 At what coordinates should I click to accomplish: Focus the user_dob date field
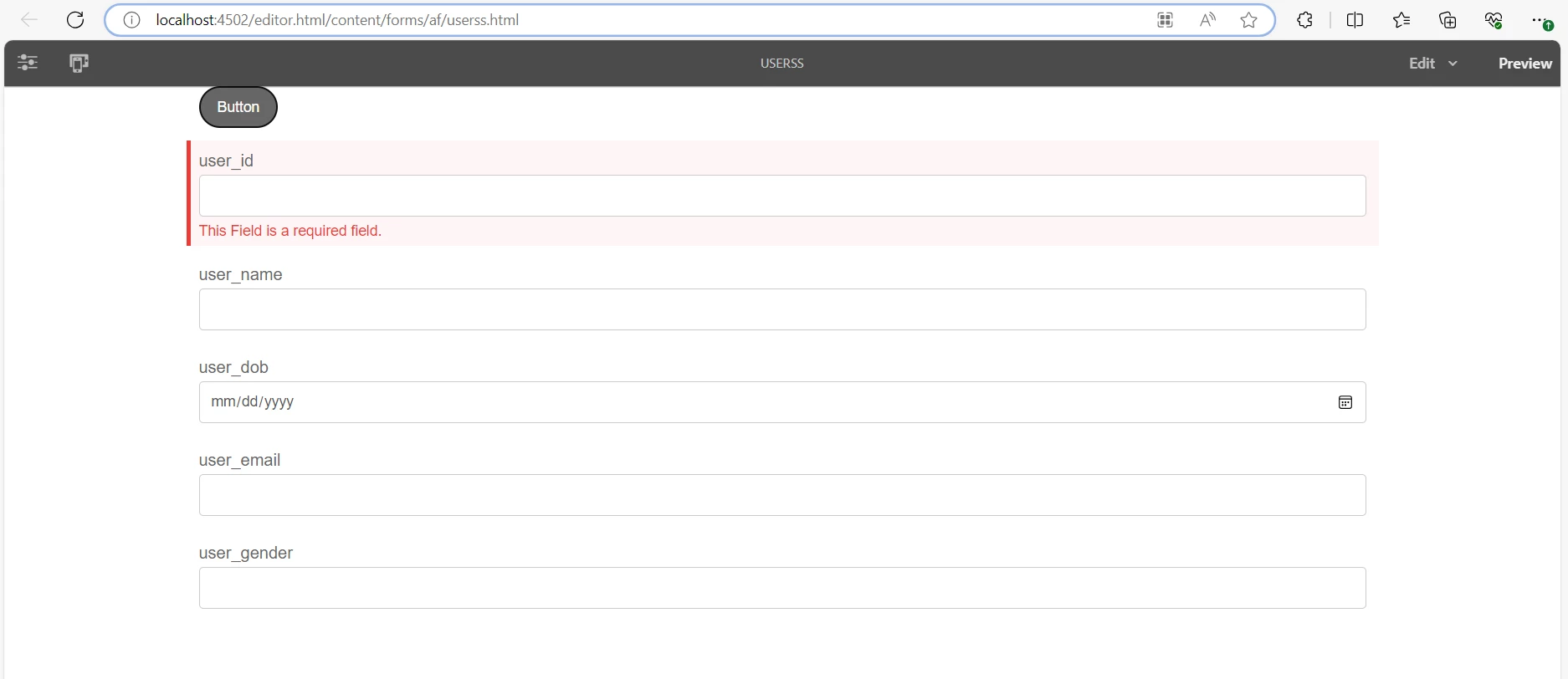782,402
